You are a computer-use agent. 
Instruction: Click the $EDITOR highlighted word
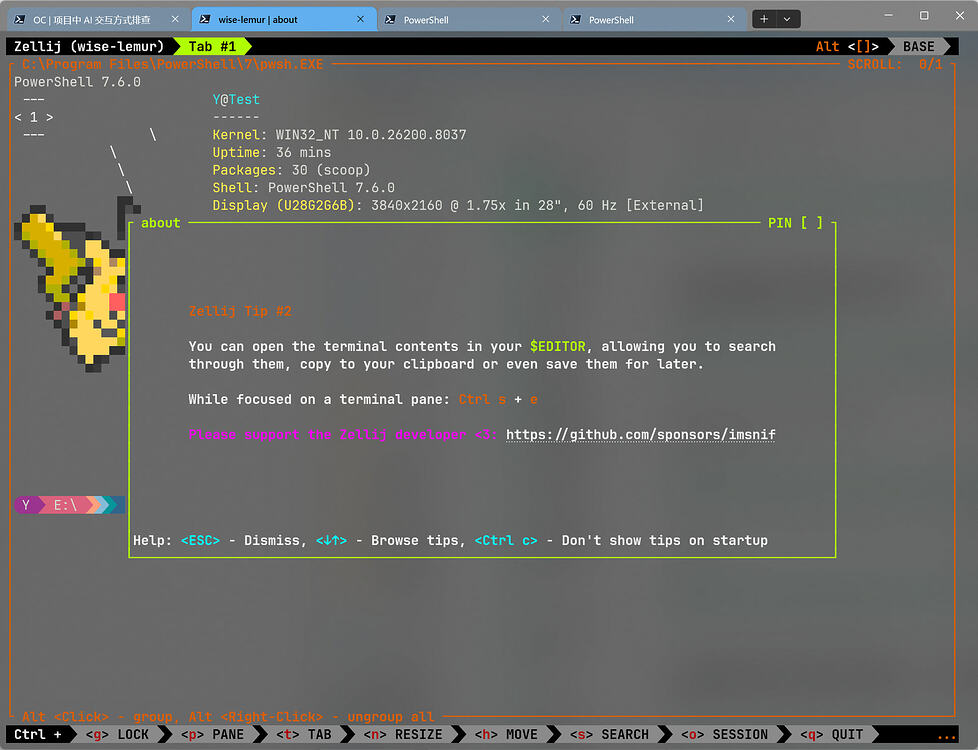pyautogui.click(x=558, y=346)
